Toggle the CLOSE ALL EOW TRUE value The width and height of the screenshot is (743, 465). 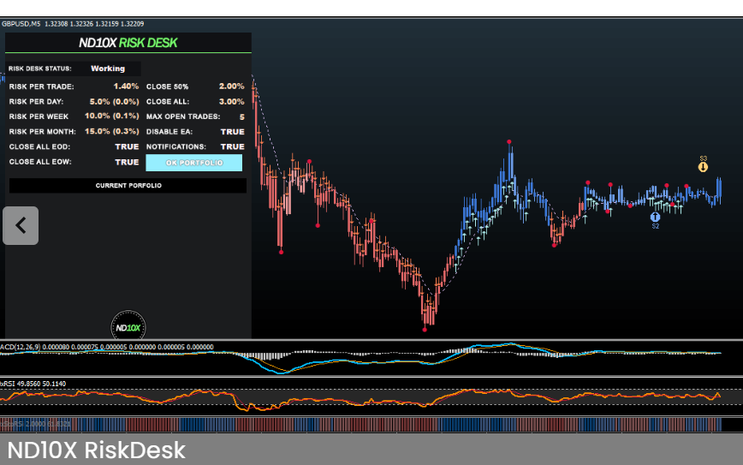pos(127,162)
